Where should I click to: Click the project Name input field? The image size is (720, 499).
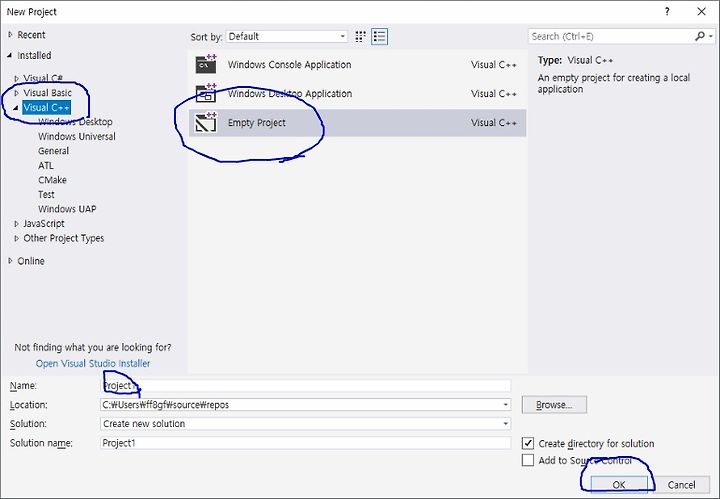click(305, 386)
